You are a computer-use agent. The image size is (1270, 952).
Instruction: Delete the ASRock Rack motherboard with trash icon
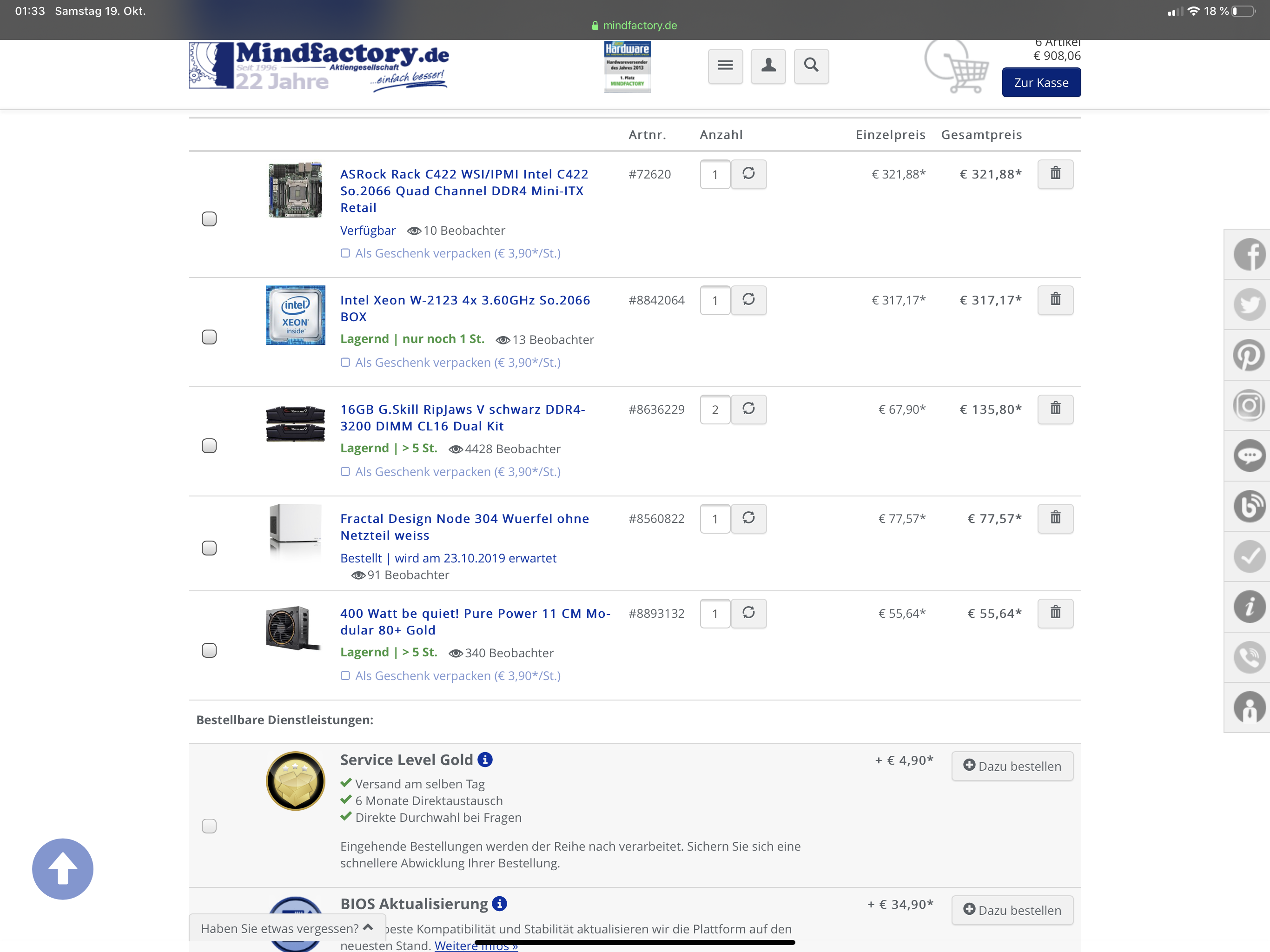pyautogui.click(x=1055, y=173)
